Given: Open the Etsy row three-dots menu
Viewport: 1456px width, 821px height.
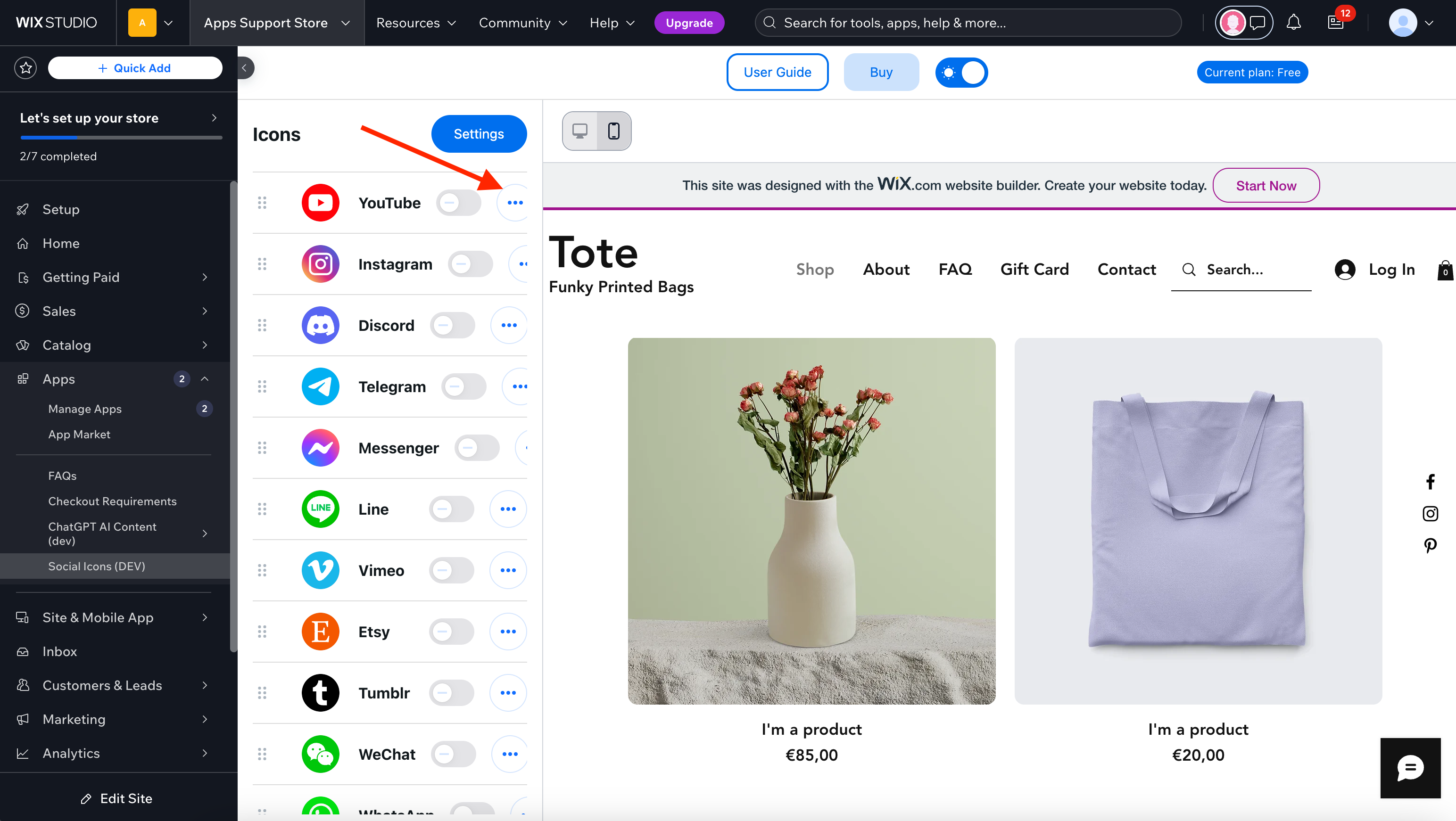Looking at the screenshot, I should pyautogui.click(x=508, y=632).
